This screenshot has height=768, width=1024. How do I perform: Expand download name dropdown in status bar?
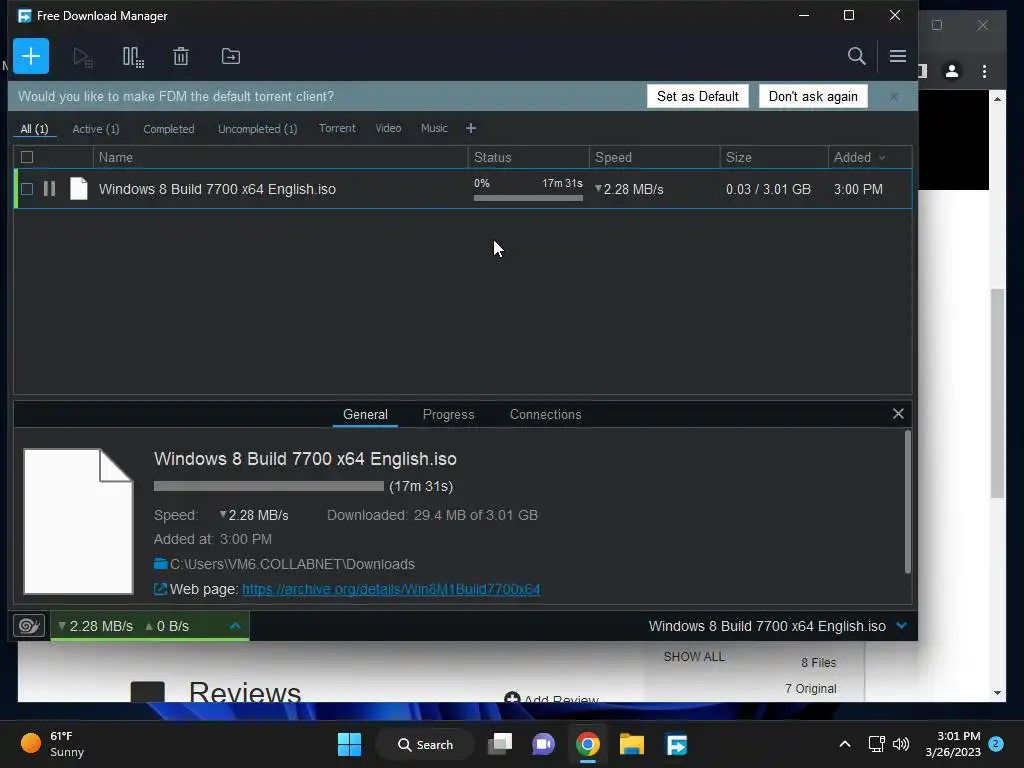[901, 626]
